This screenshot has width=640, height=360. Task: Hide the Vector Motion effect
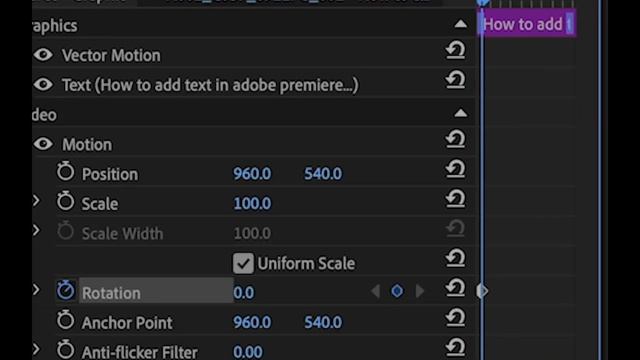click(43, 55)
